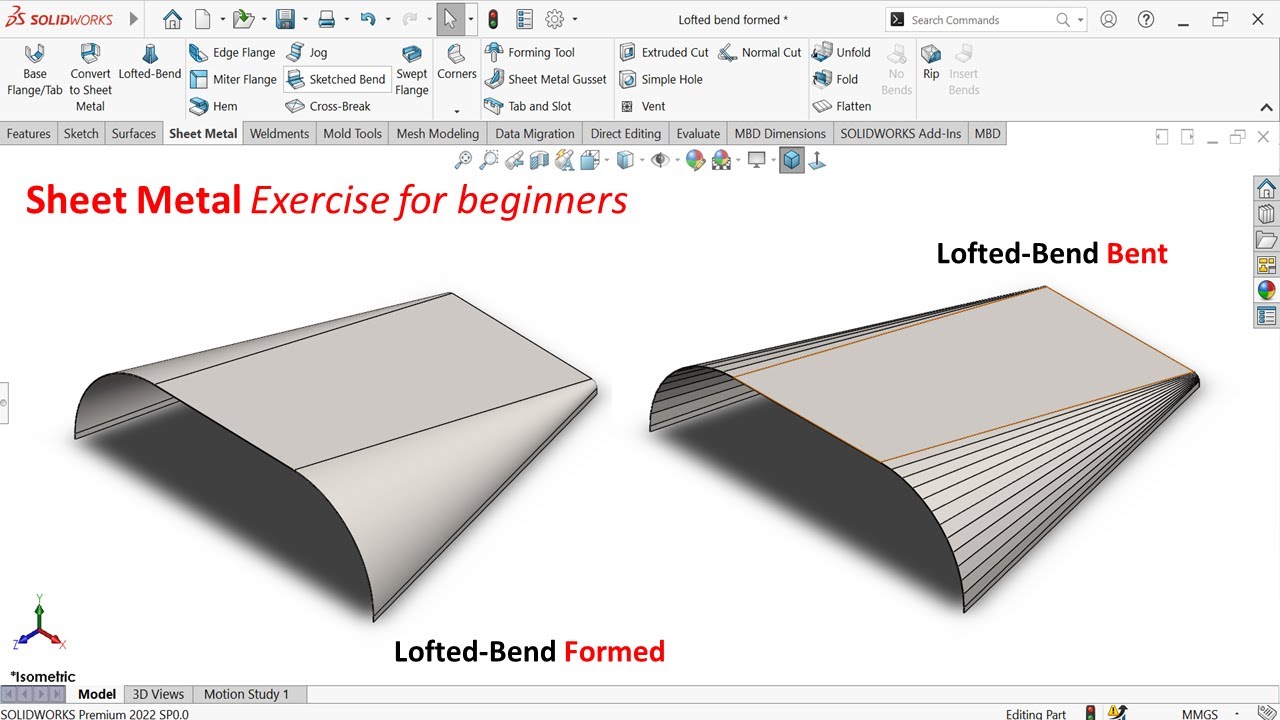Choose Convert to Sheet Metal

[x=90, y=77]
